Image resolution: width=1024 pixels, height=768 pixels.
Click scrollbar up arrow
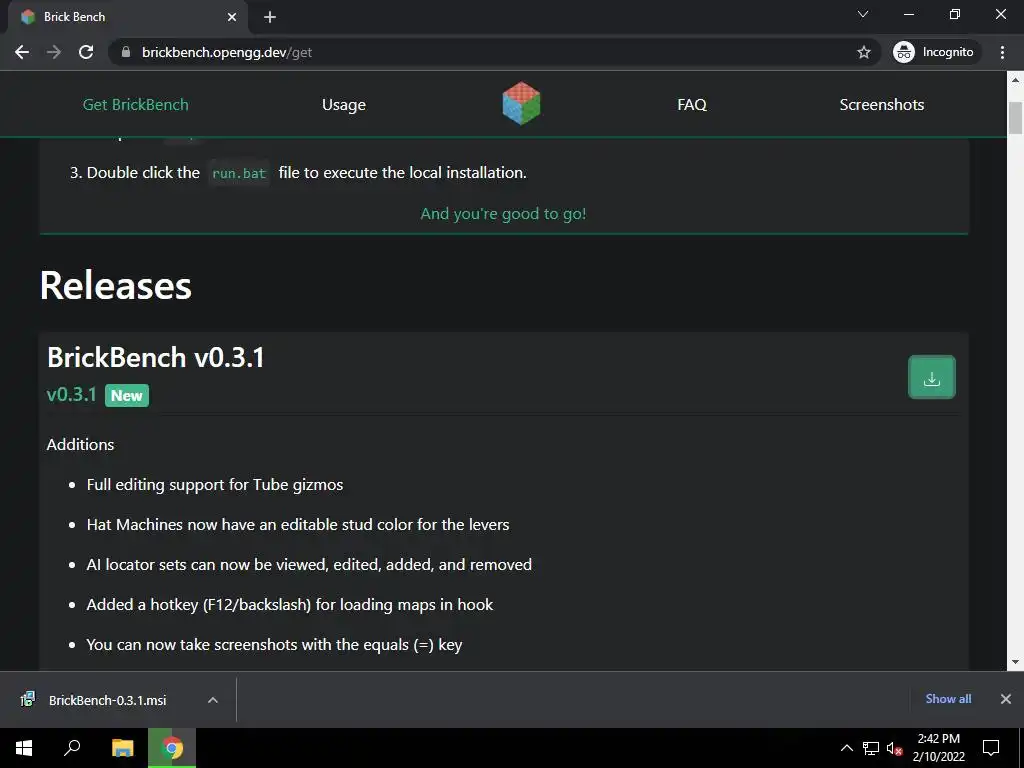click(1015, 80)
